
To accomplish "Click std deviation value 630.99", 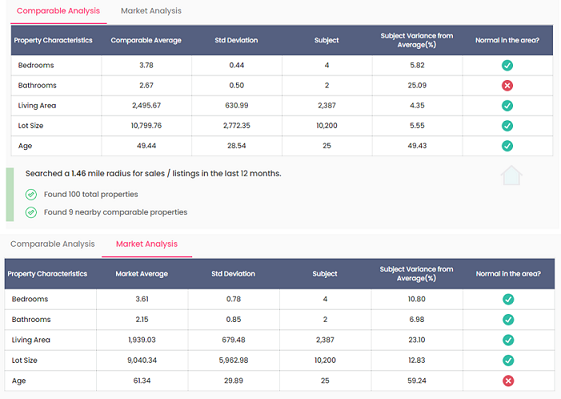I will click(236, 106).
